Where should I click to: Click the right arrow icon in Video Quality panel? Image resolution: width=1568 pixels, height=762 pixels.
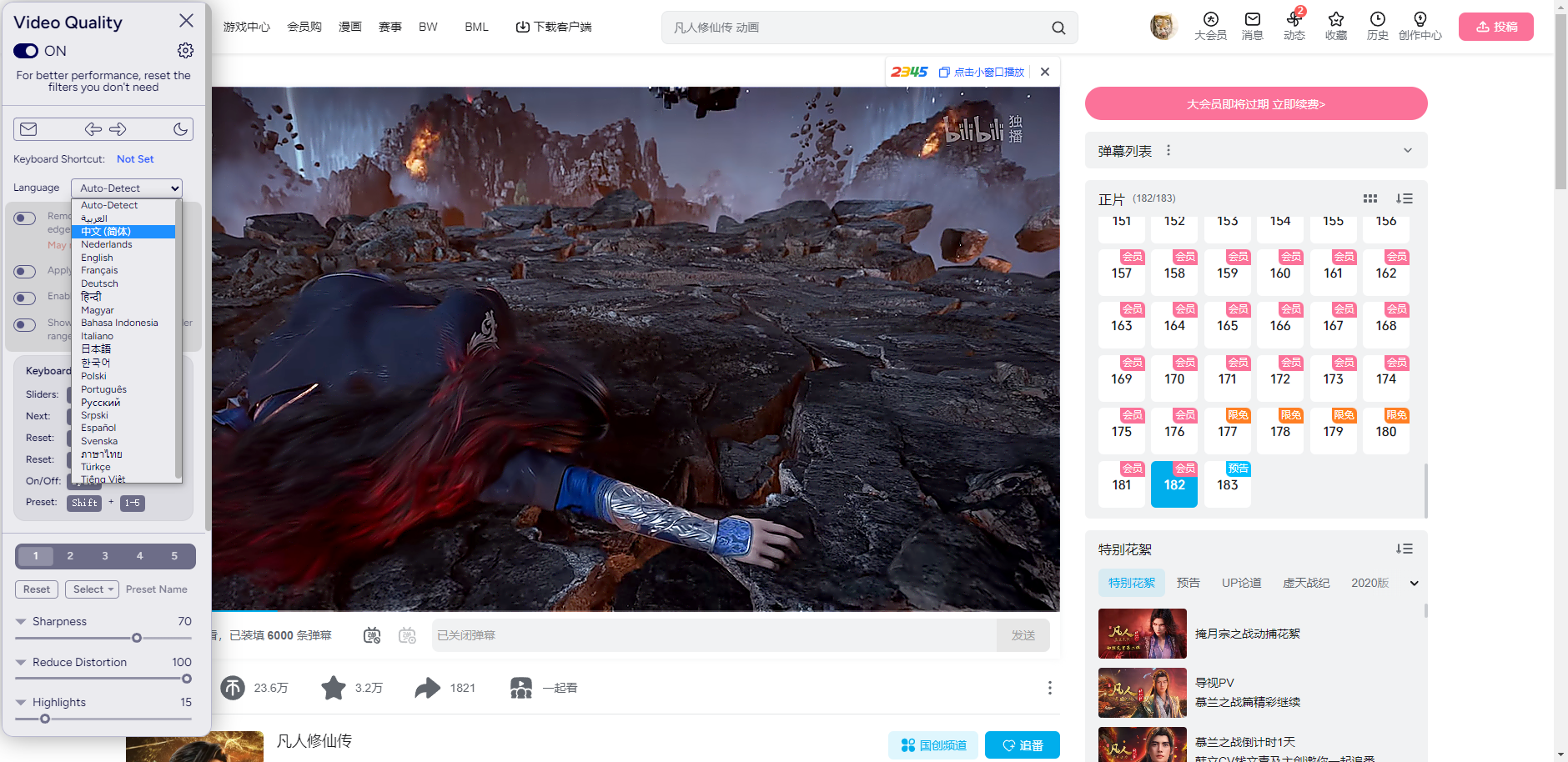[118, 129]
